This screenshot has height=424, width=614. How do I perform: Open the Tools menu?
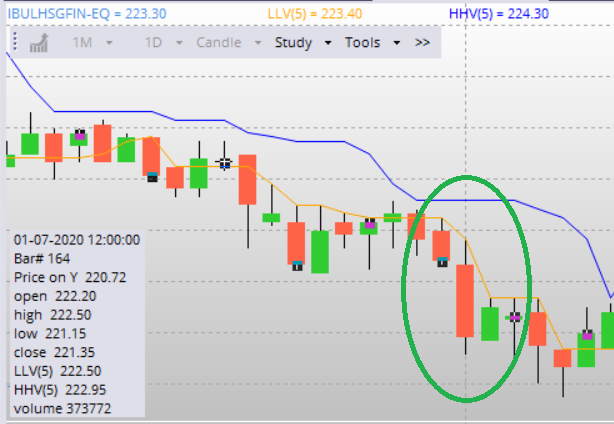coord(363,42)
